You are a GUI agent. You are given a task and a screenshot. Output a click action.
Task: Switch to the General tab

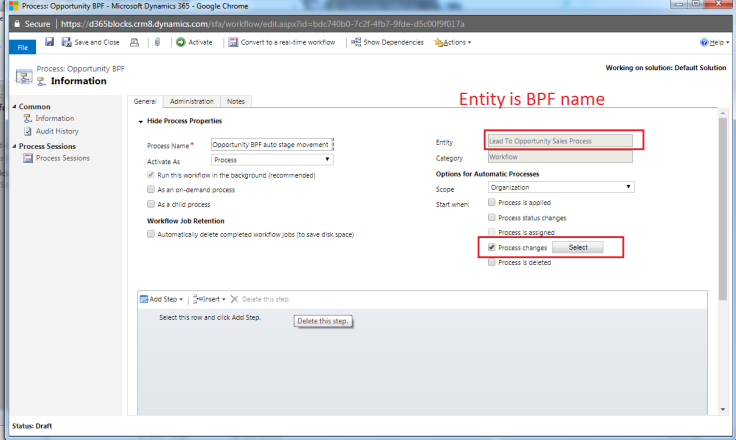coord(145,101)
